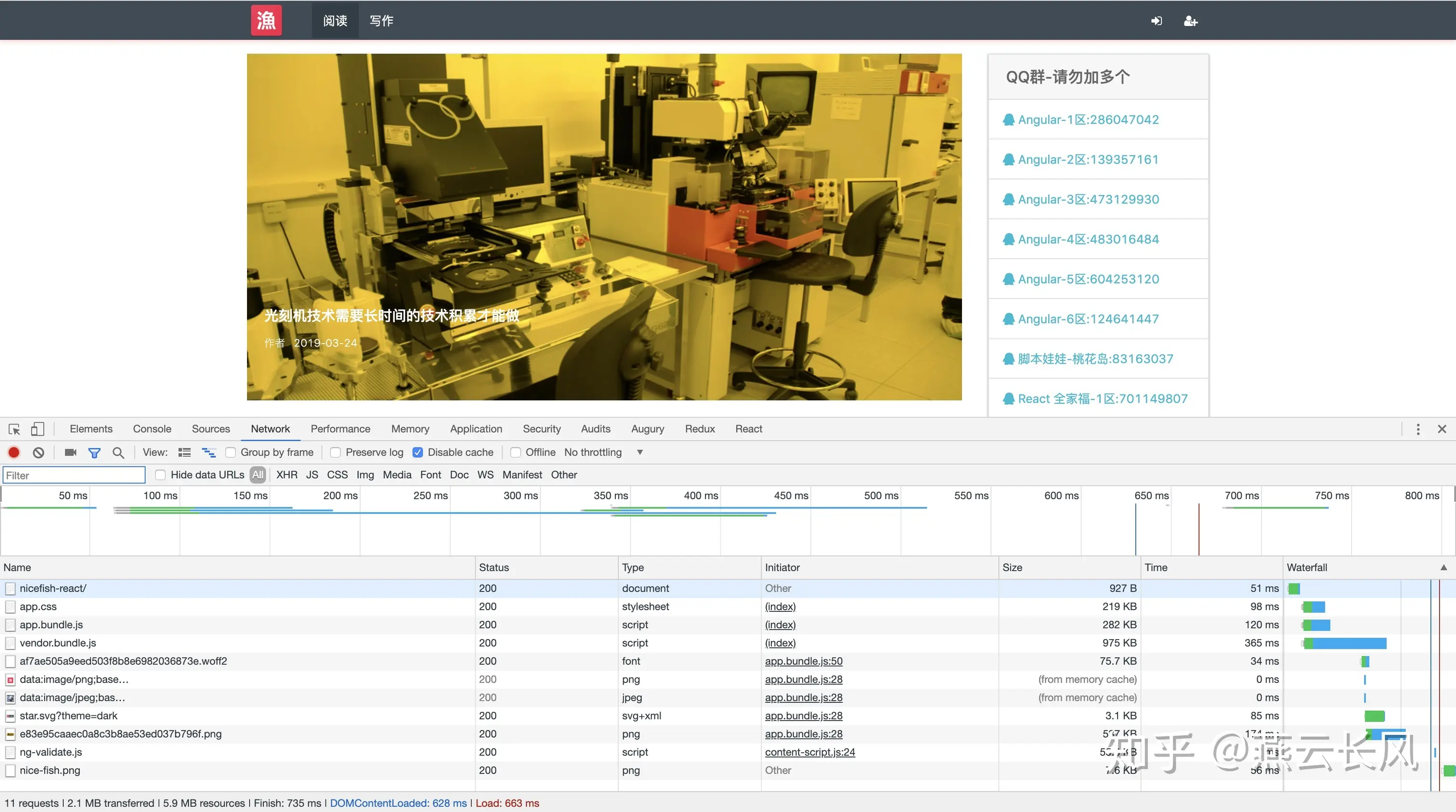Filter requests by XHR type
Viewport: 1456px width, 812px height.
tap(286, 475)
